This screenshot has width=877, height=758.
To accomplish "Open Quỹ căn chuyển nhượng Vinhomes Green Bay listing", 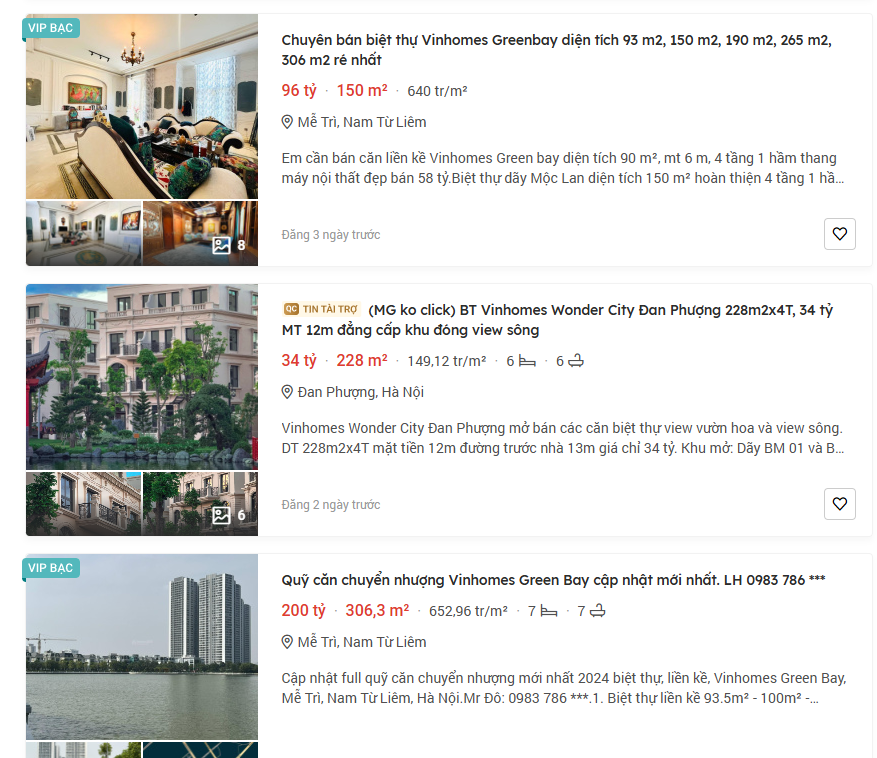I will (x=553, y=580).
